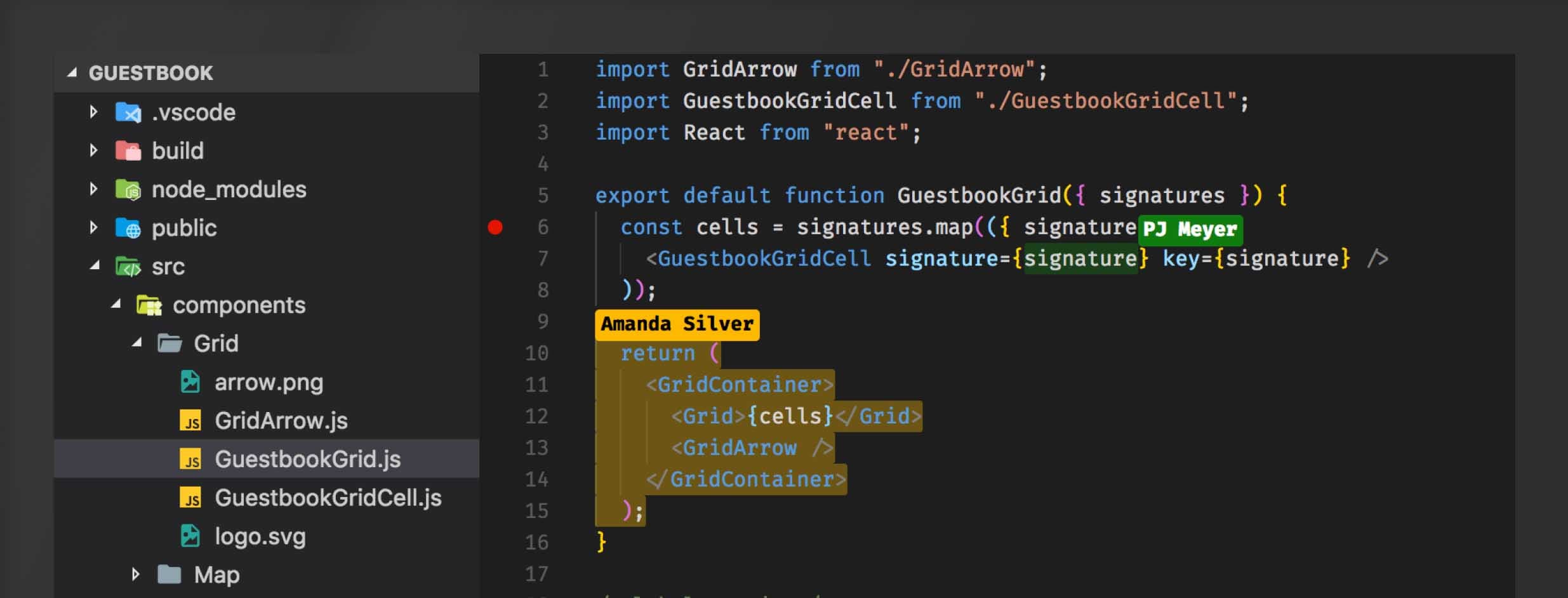Screen dimensions: 1568x598
Task: Click the public folder globe icon
Action: click(x=128, y=229)
